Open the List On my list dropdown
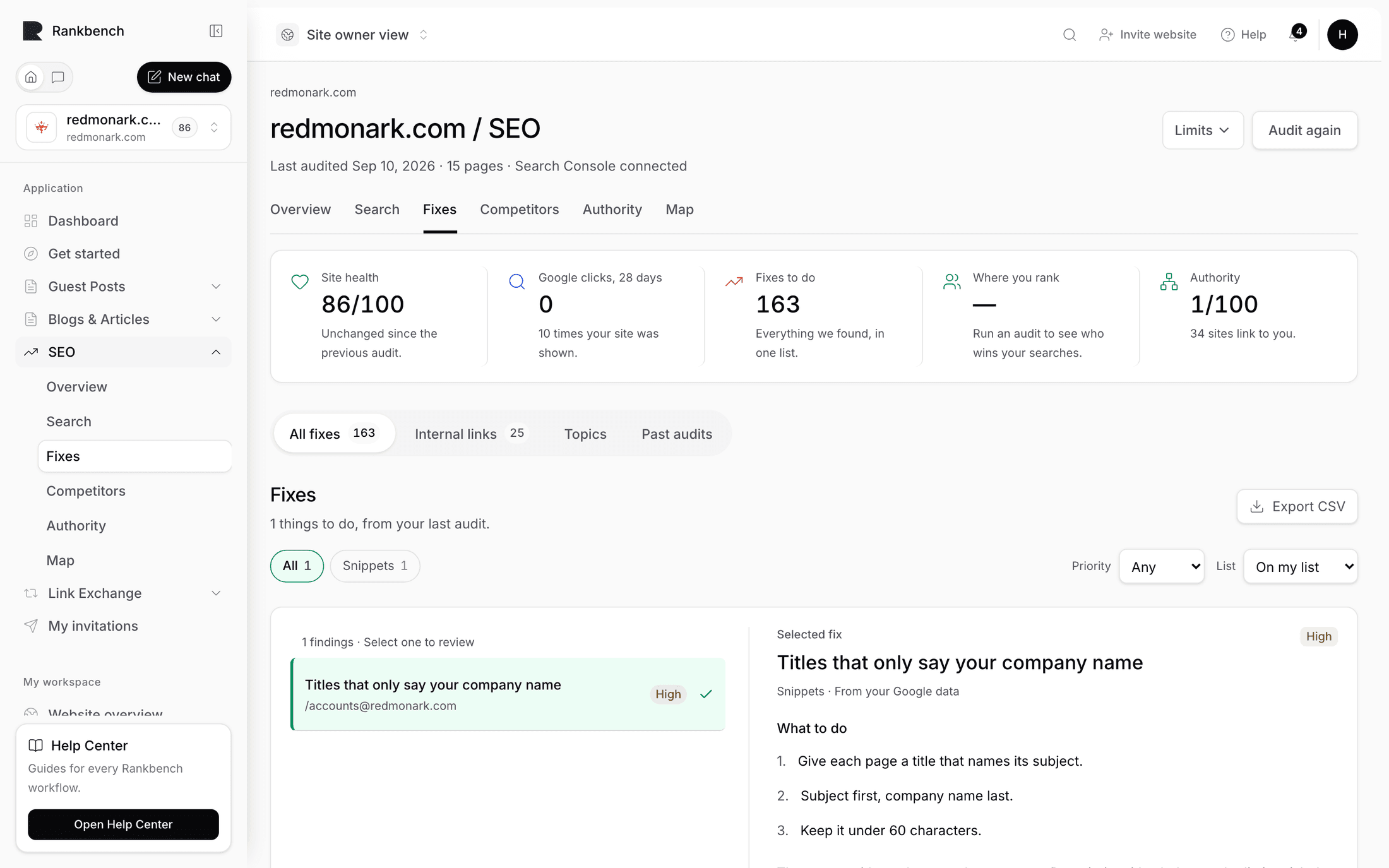Viewport: 1389px width, 868px height. 1301,567
